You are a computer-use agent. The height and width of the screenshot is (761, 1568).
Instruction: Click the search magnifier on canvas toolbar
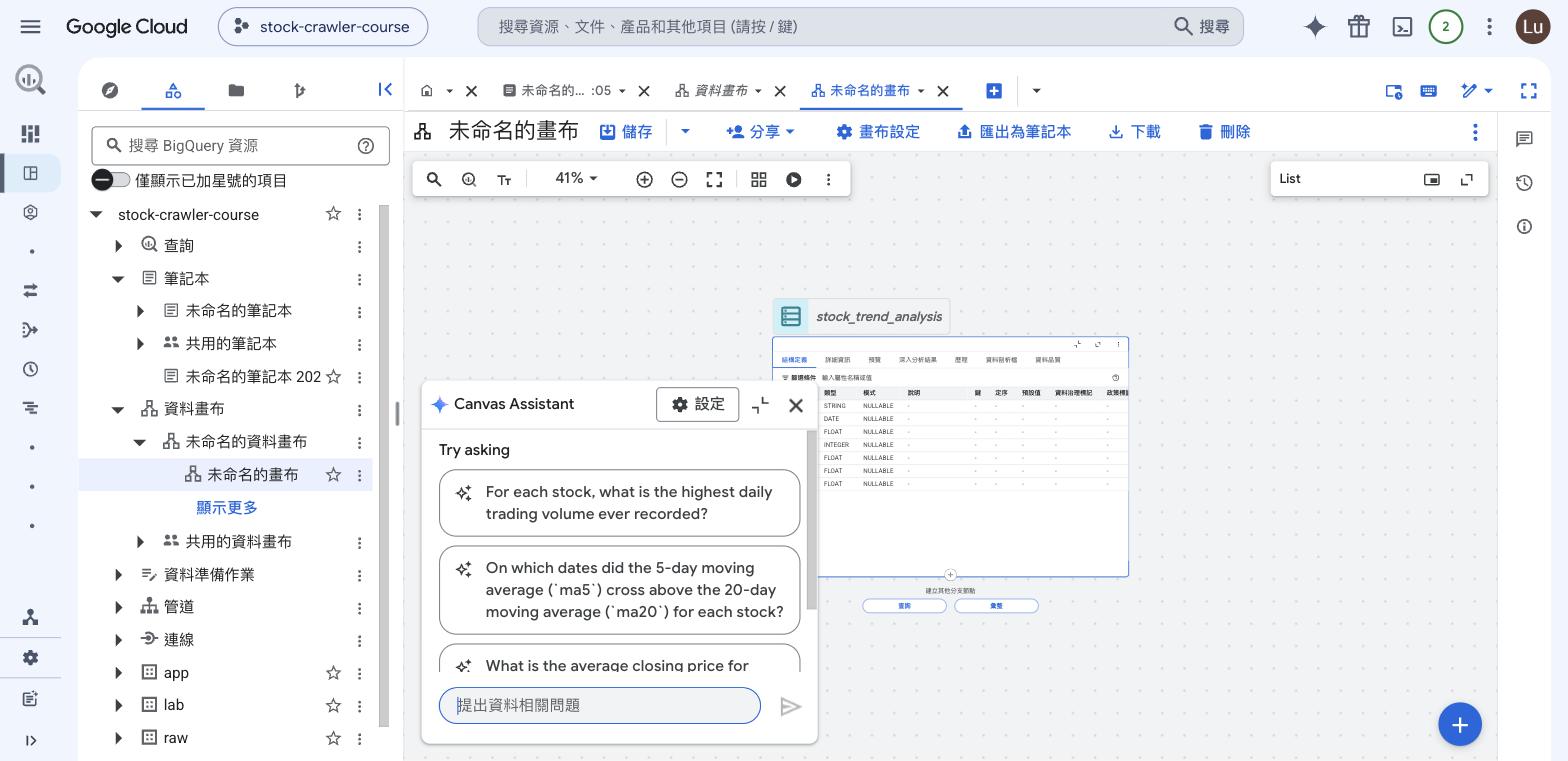pos(434,179)
